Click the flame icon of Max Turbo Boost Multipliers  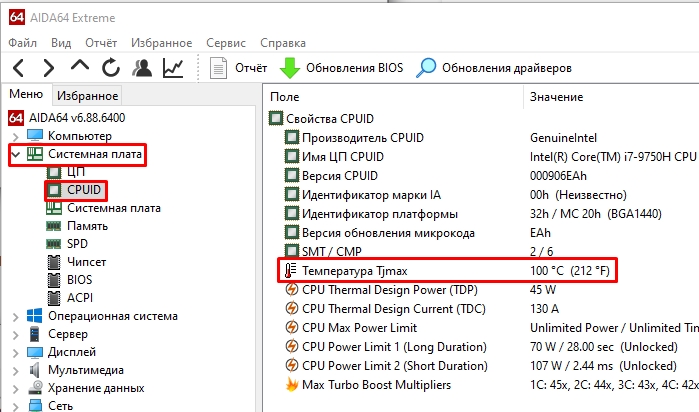coord(292,385)
